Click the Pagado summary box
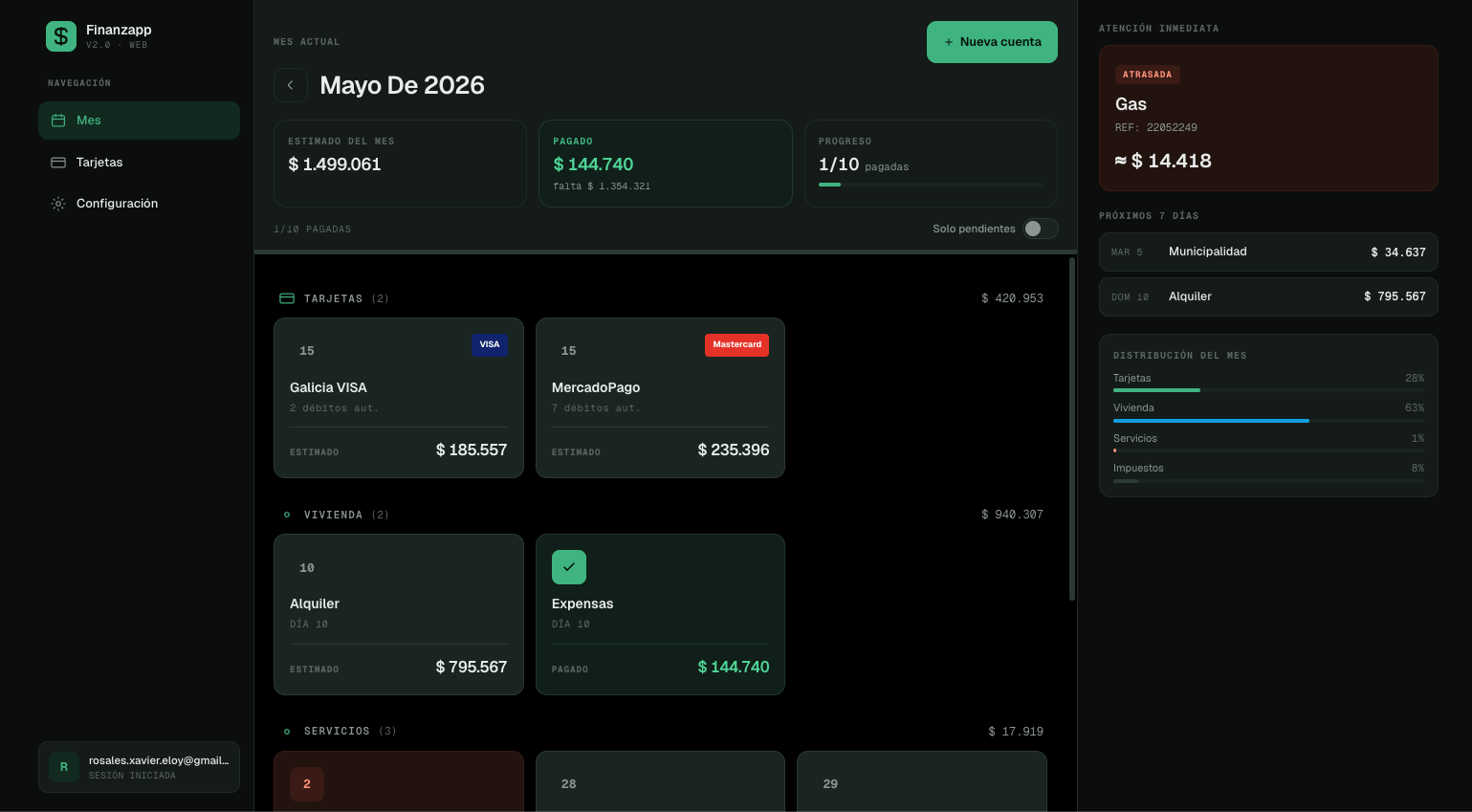This screenshot has width=1472, height=812. 666,164
